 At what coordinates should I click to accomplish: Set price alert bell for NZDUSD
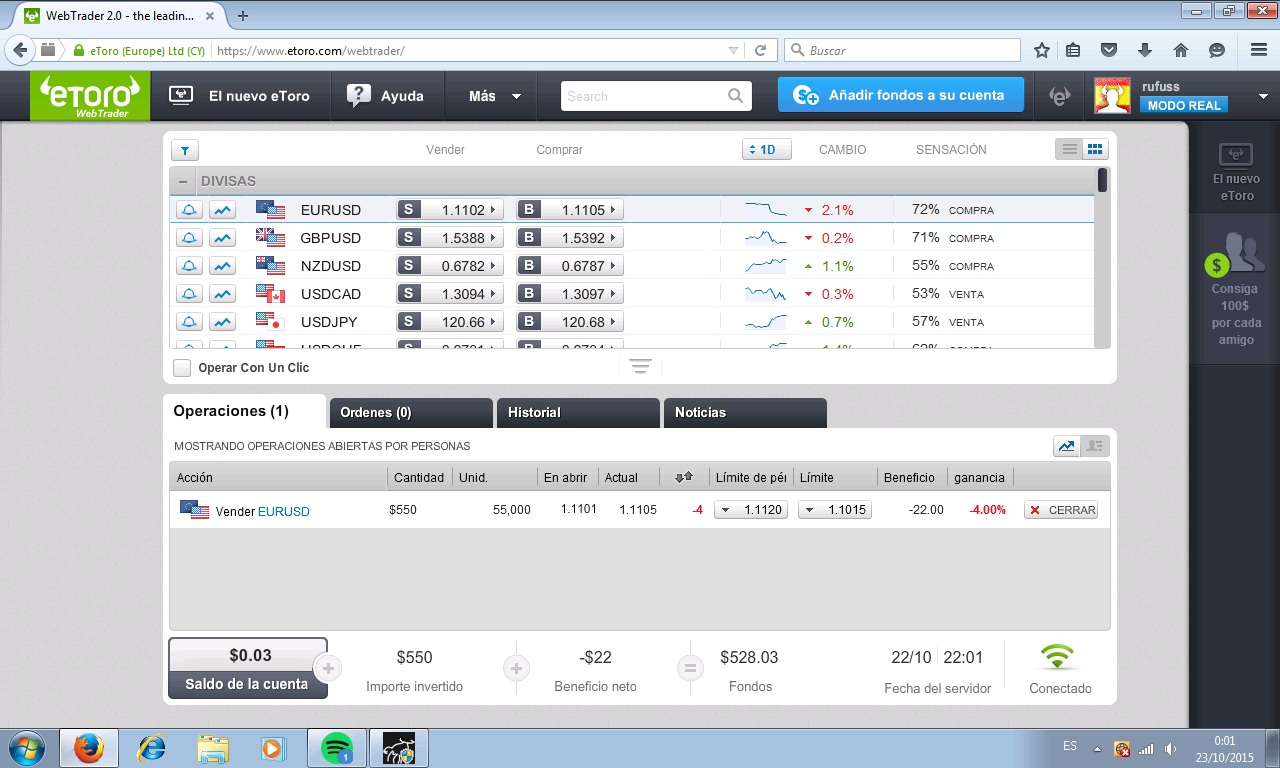coord(190,266)
